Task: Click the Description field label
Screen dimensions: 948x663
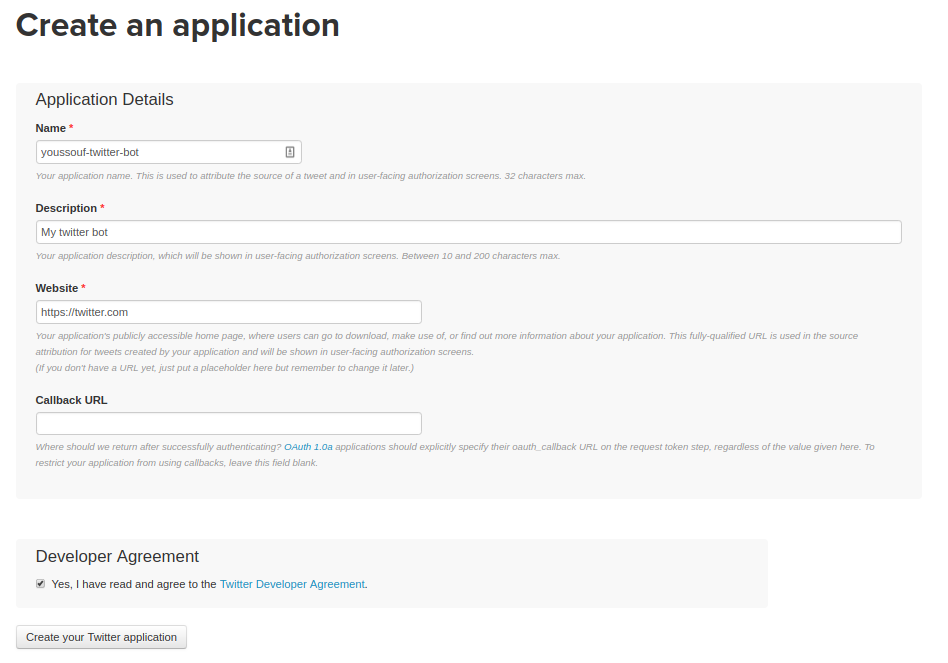Action: point(66,208)
